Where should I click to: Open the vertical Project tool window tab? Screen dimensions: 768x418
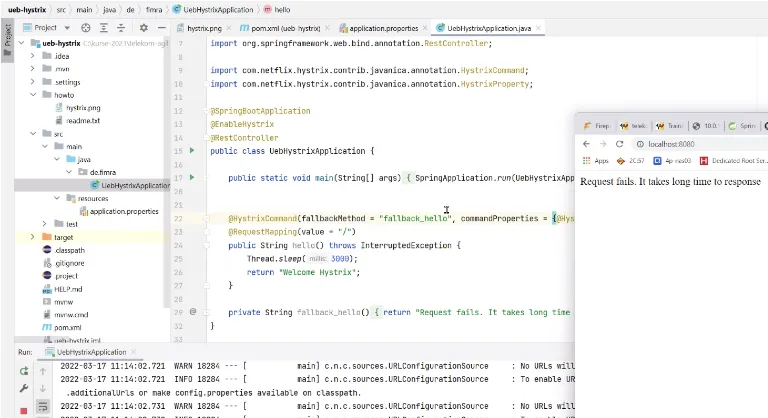click(7, 39)
